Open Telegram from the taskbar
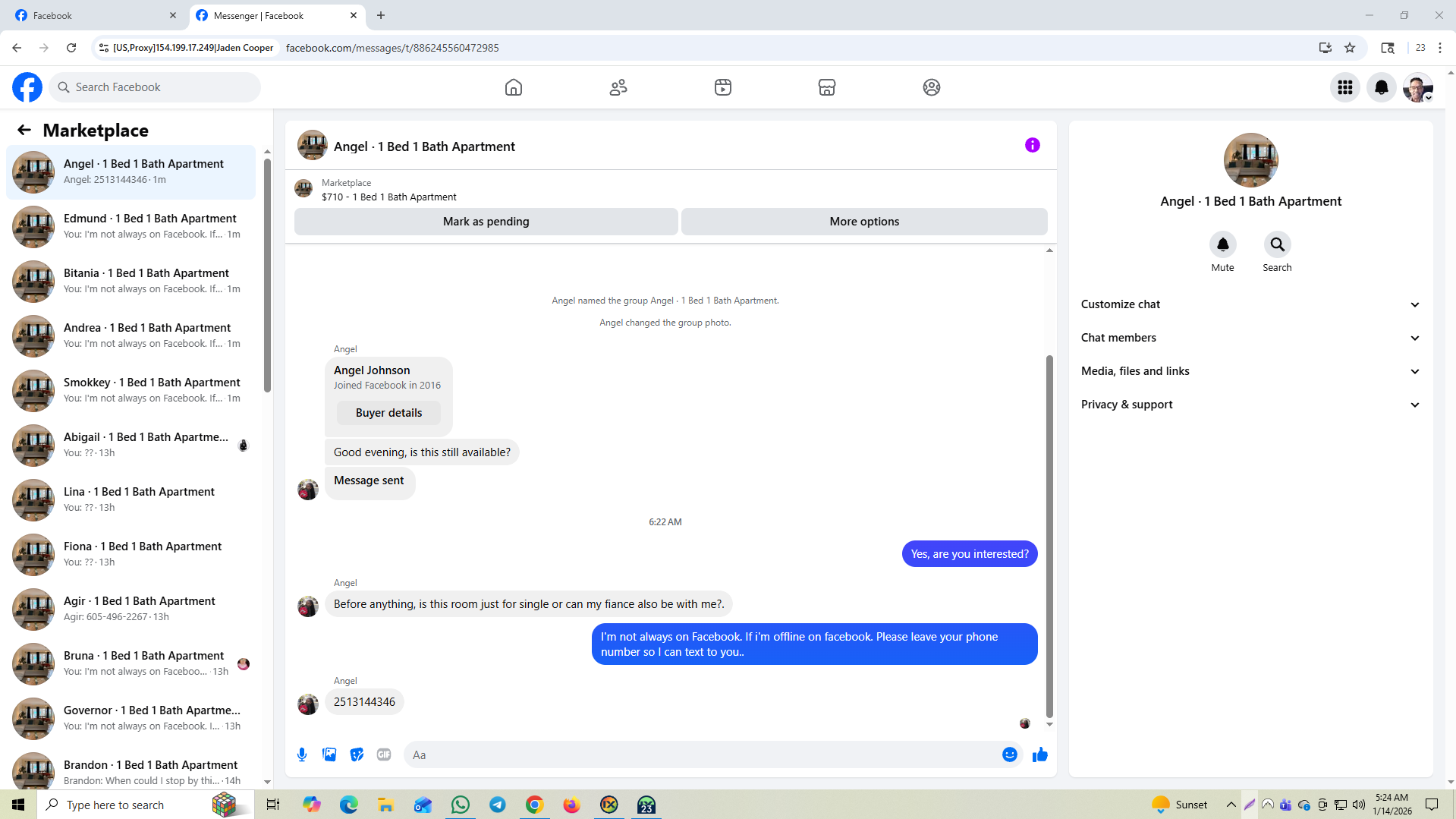This screenshot has height=819, width=1456. [498, 805]
